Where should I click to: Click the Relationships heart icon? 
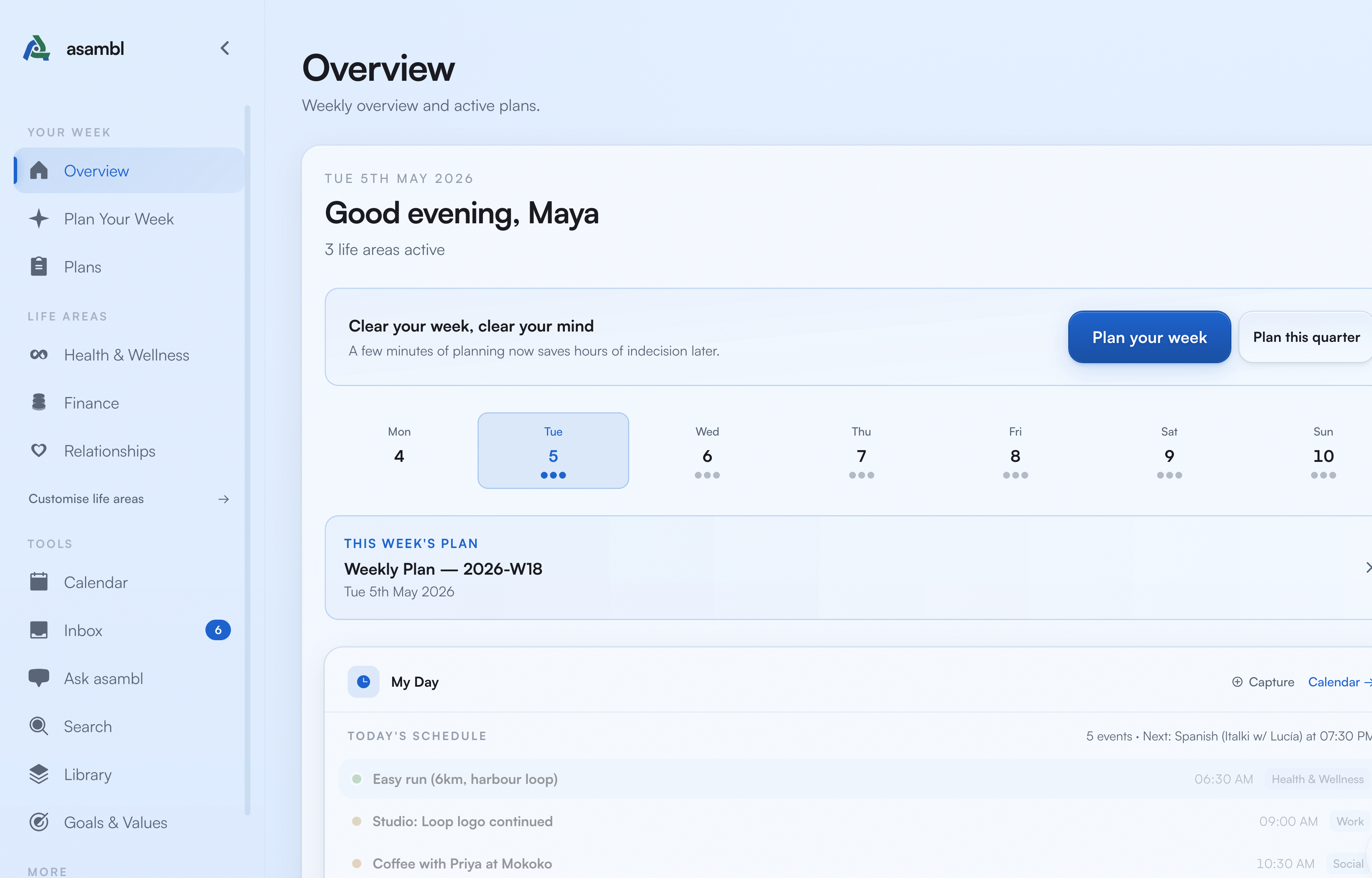click(39, 450)
